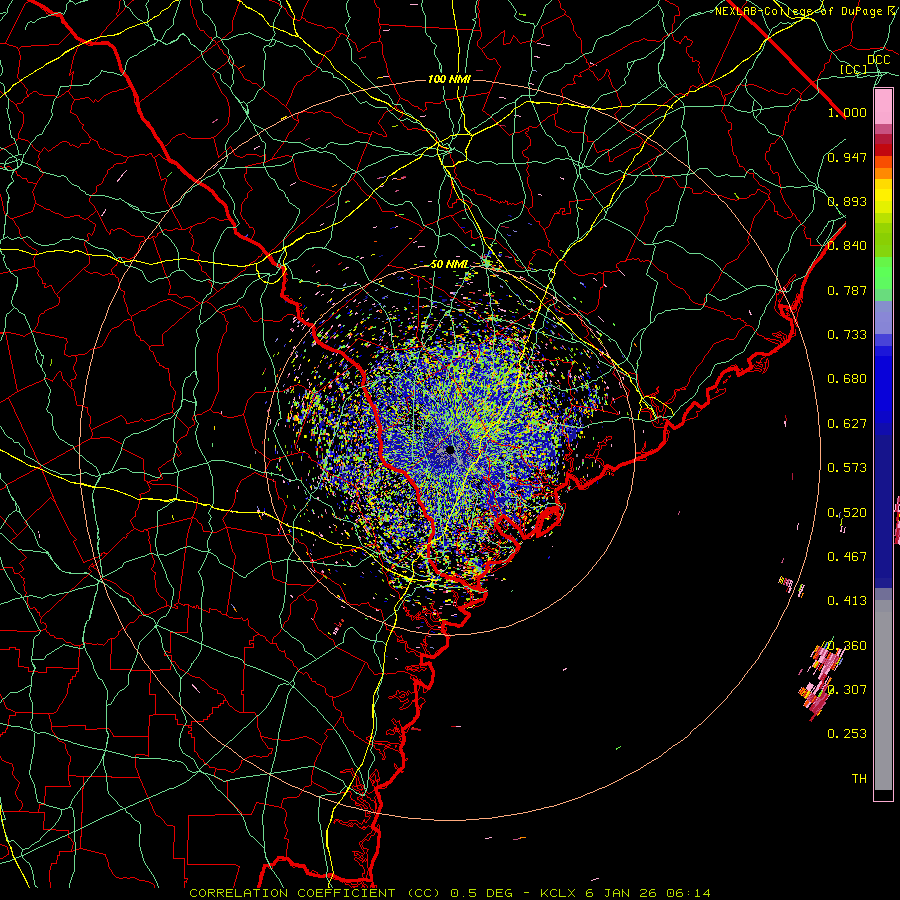This screenshot has height=900, width=900.
Task: Click the 0.413 legend value
Action: [x=847, y=601]
